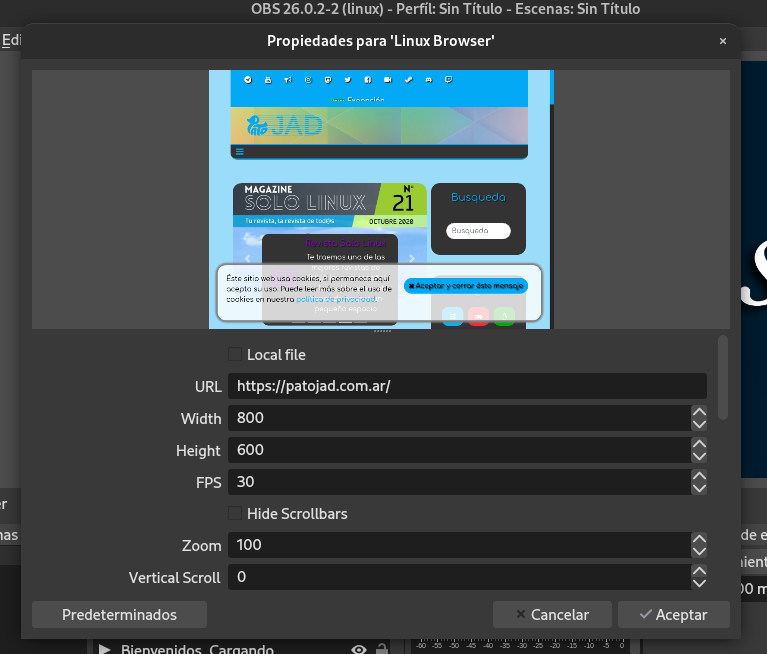
Task: Increase FPS with the up arrow
Action: coord(699,475)
